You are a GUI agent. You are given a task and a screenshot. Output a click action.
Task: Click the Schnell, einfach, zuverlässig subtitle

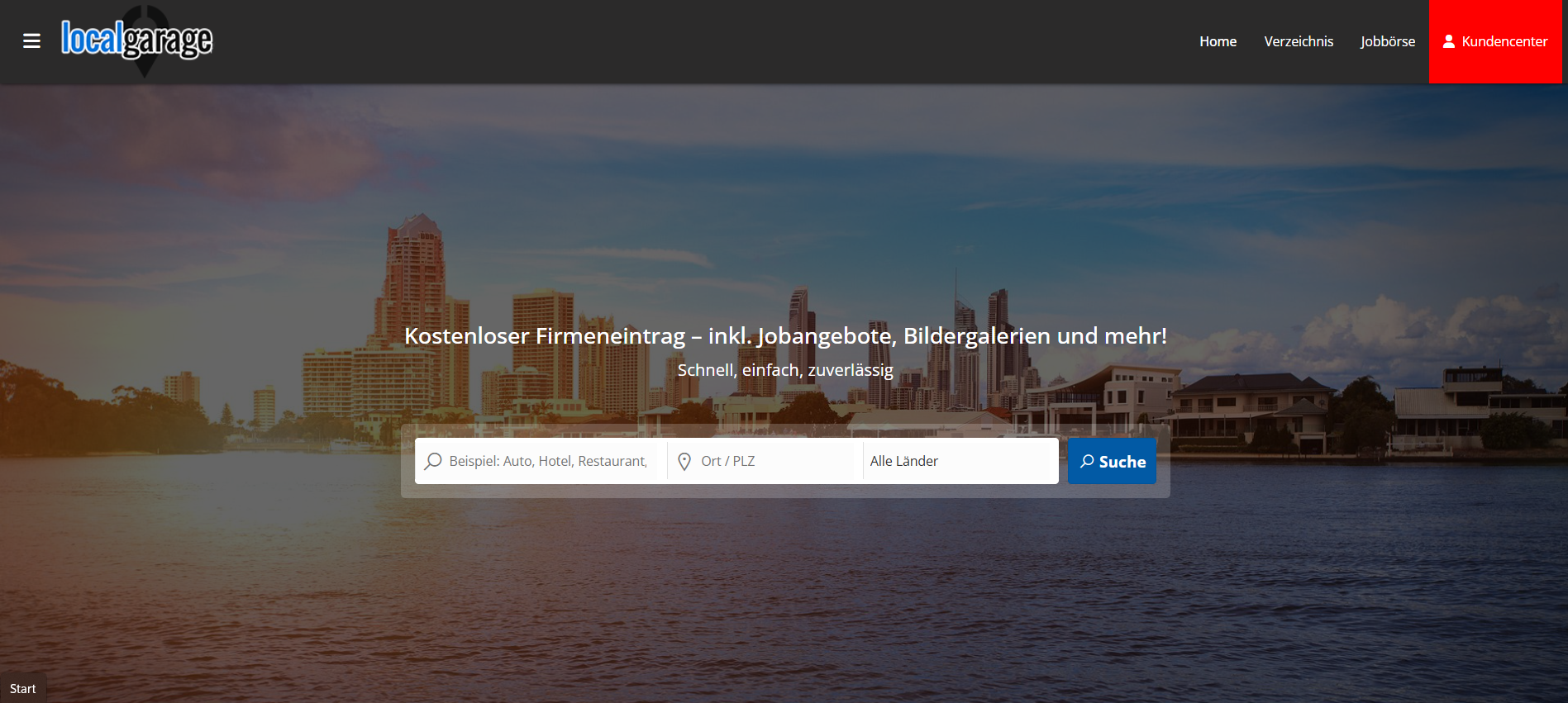coord(785,370)
